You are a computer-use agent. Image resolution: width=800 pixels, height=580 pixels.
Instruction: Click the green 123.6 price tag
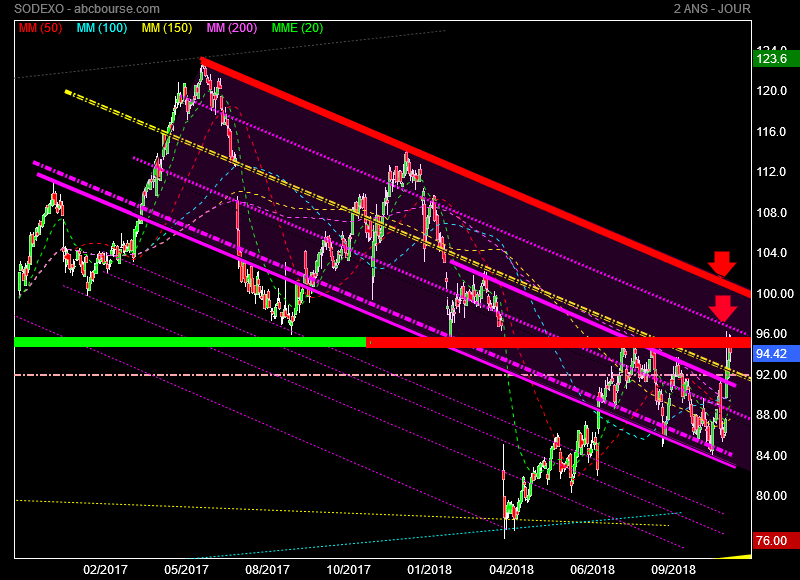point(776,59)
